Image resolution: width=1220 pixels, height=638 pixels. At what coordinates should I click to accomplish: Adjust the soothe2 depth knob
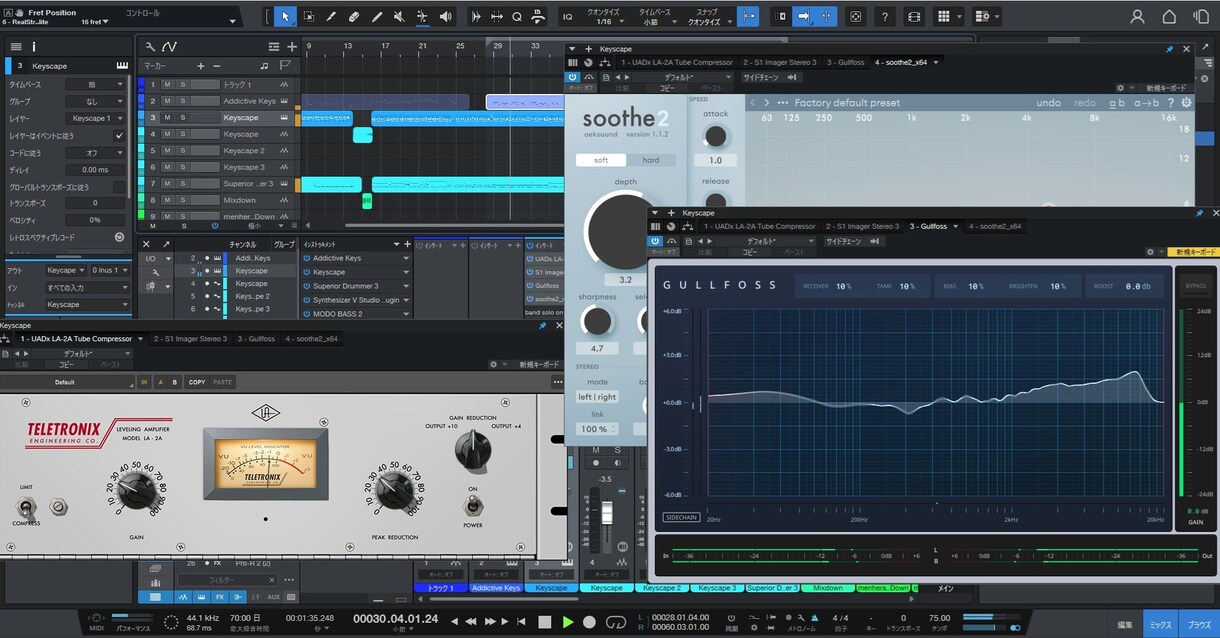pyautogui.click(x=625, y=231)
